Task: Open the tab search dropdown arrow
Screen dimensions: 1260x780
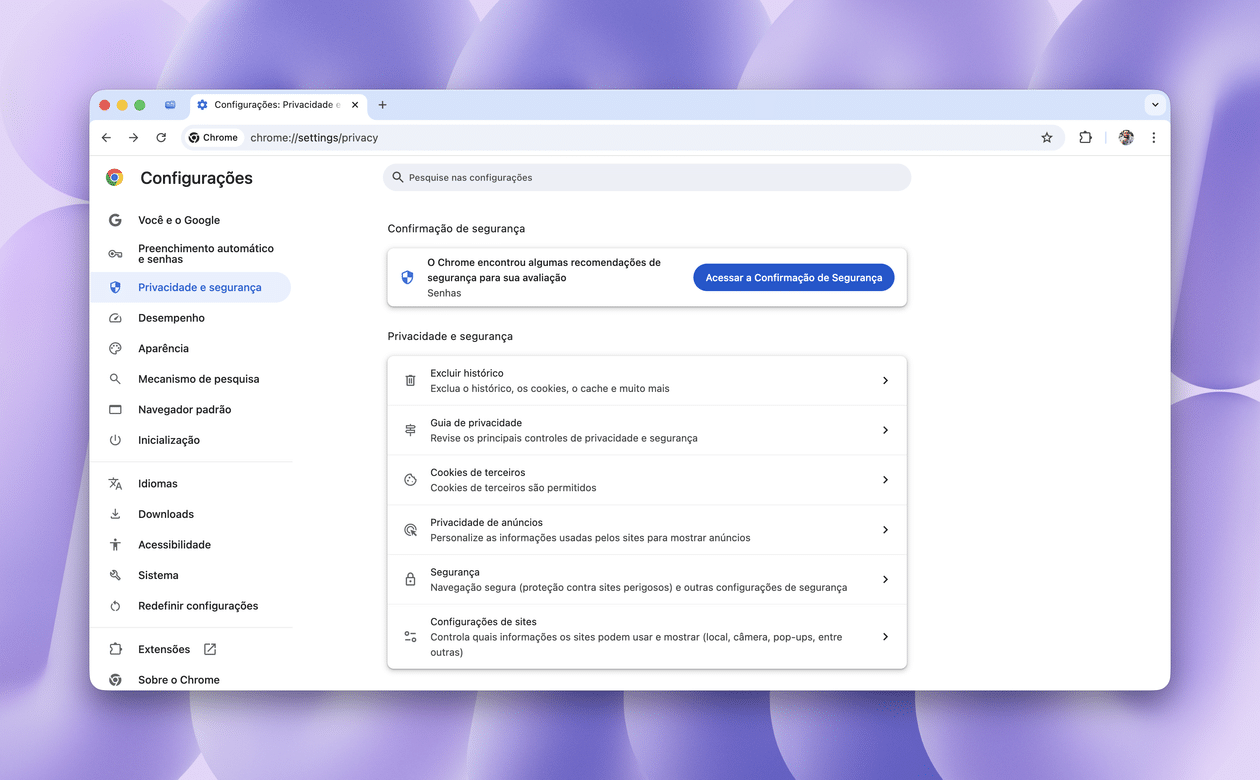Action: (1155, 105)
